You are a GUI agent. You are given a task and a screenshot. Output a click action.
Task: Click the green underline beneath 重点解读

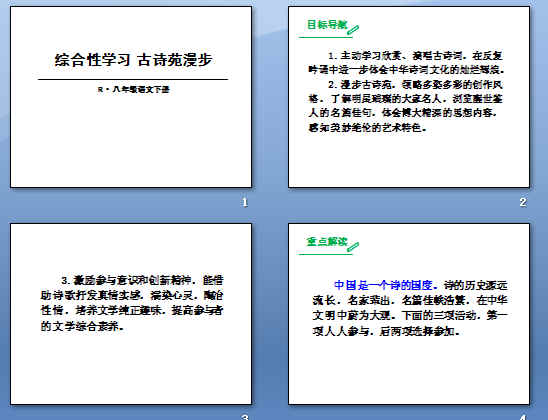click(x=326, y=254)
